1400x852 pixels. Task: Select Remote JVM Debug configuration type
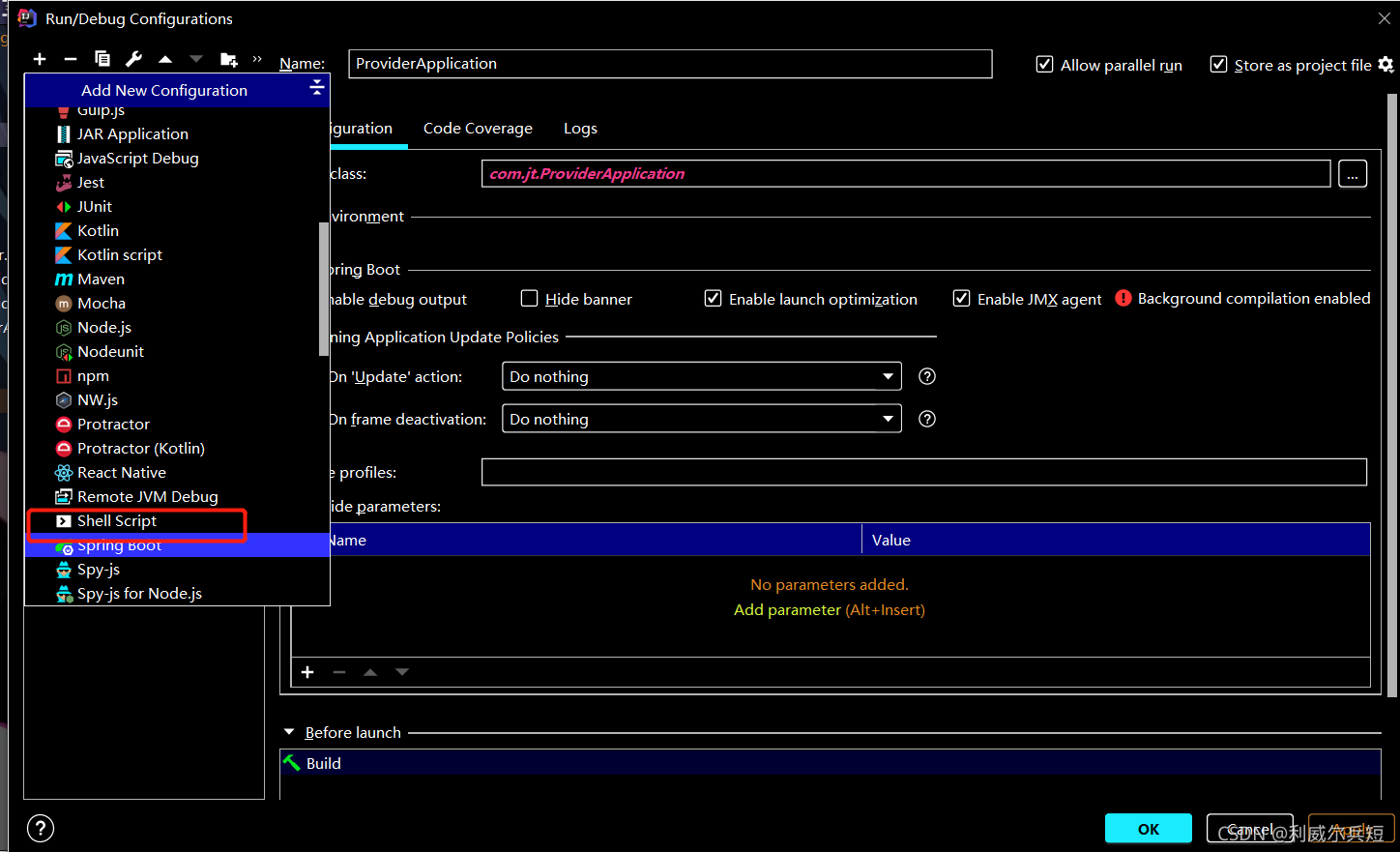[x=177, y=496]
